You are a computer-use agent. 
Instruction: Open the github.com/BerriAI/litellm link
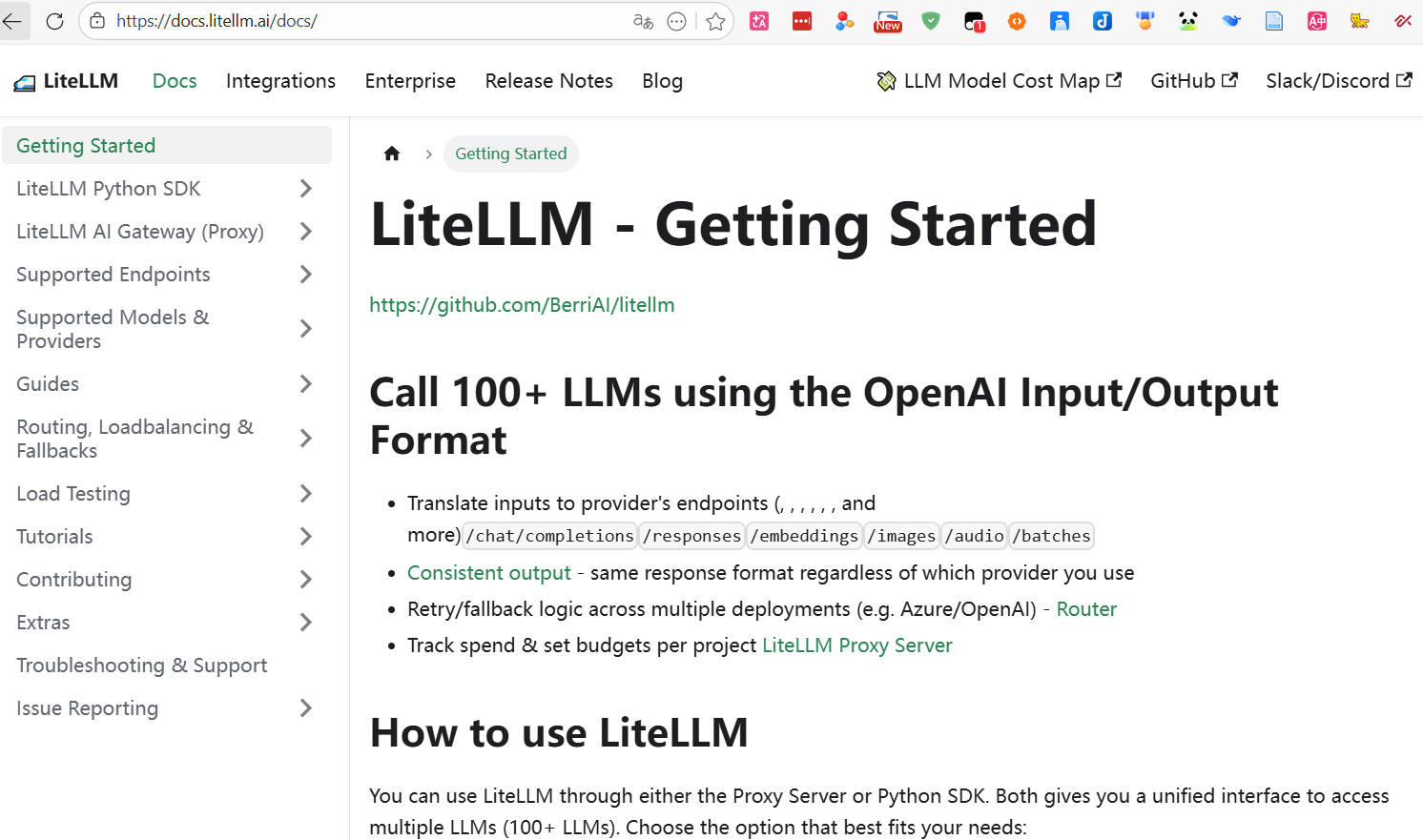coord(522,305)
